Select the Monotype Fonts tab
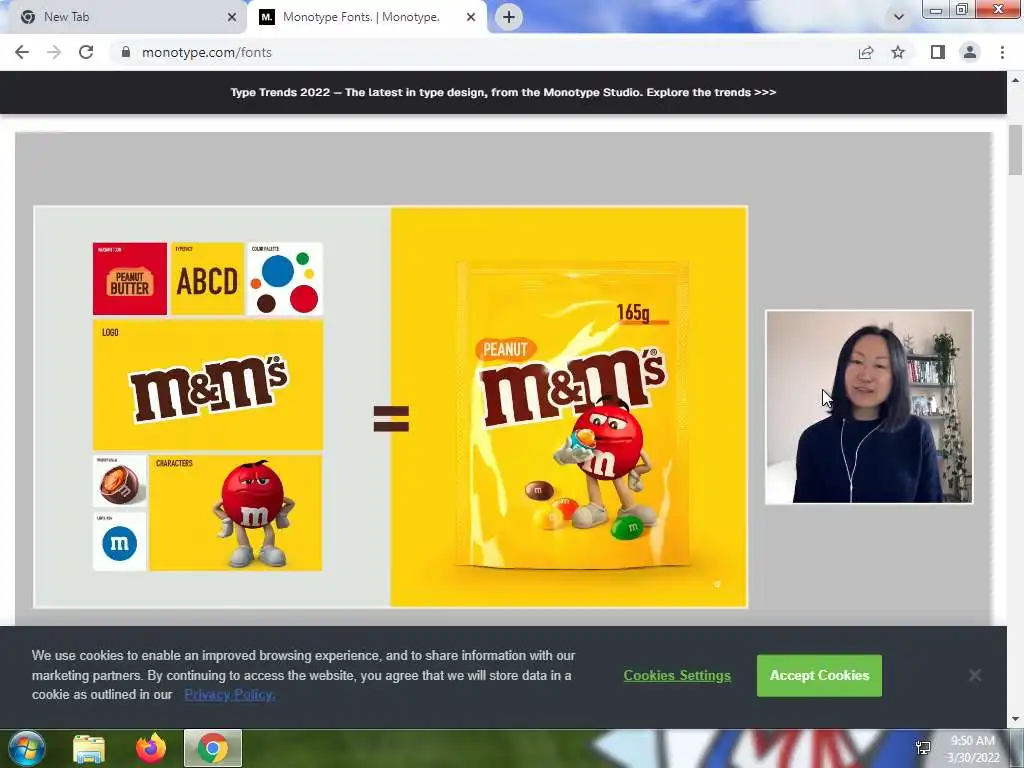Image resolution: width=1024 pixels, height=768 pixels. click(x=366, y=17)
